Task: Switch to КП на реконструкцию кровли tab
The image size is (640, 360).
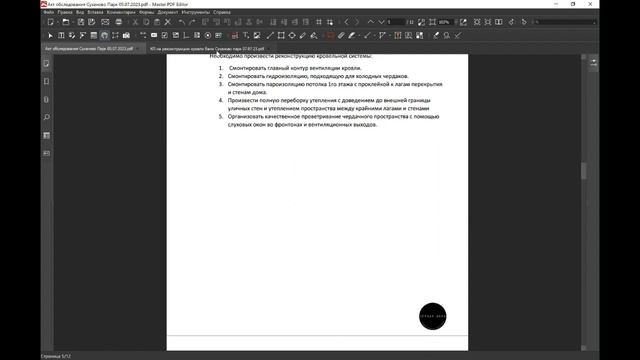Action: 207,49
